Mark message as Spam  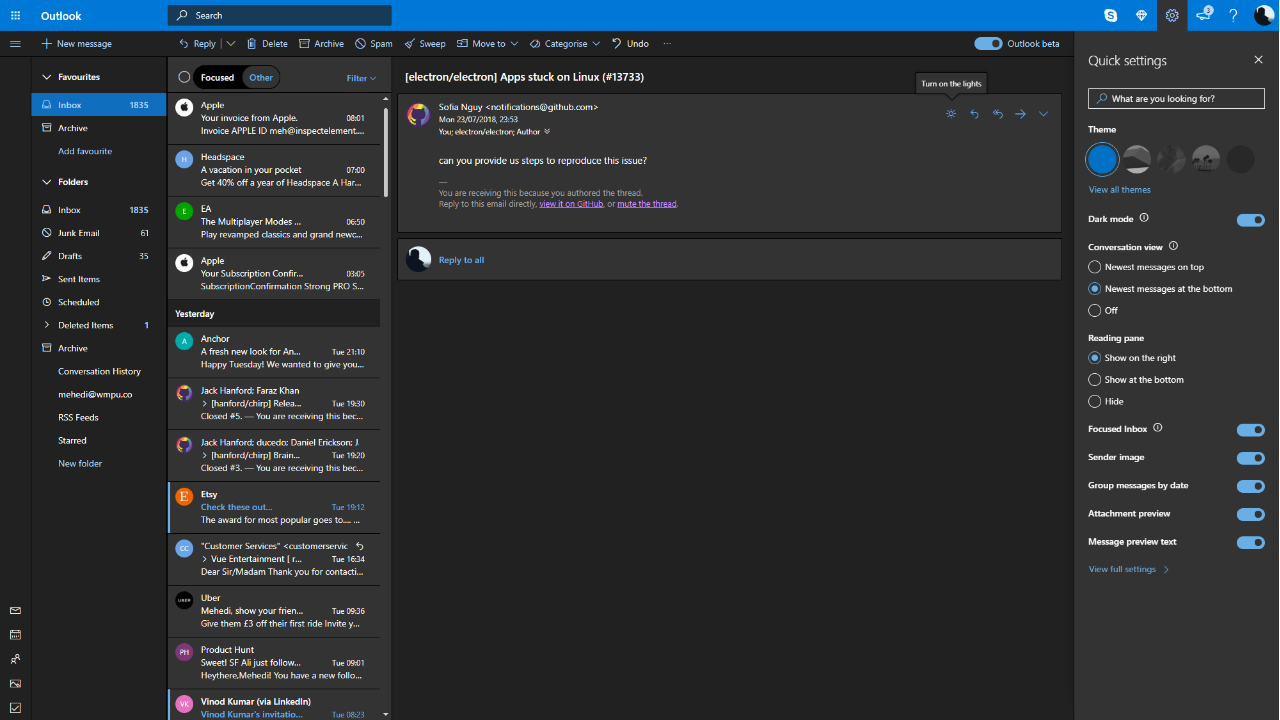click(x=374, y=44)
